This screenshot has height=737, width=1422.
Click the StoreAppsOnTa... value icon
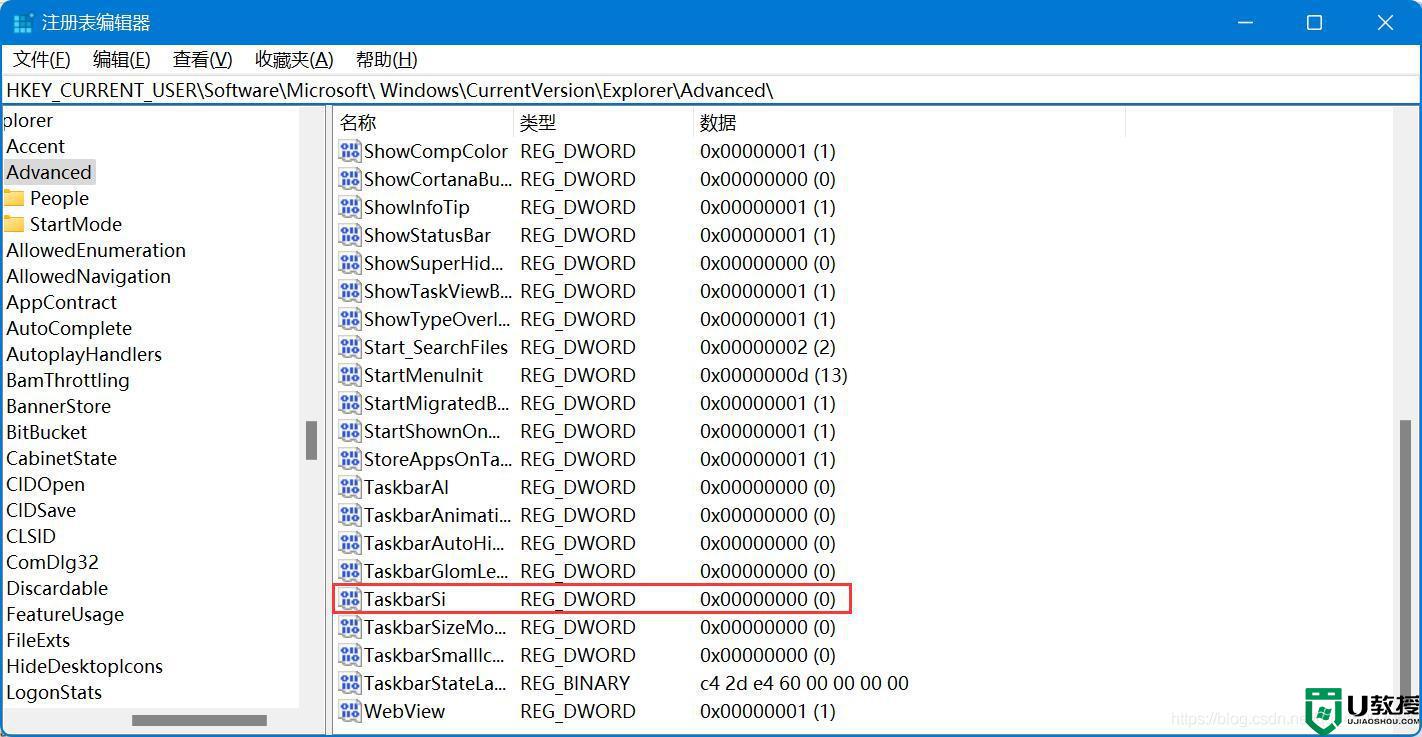tap(349, 459)
